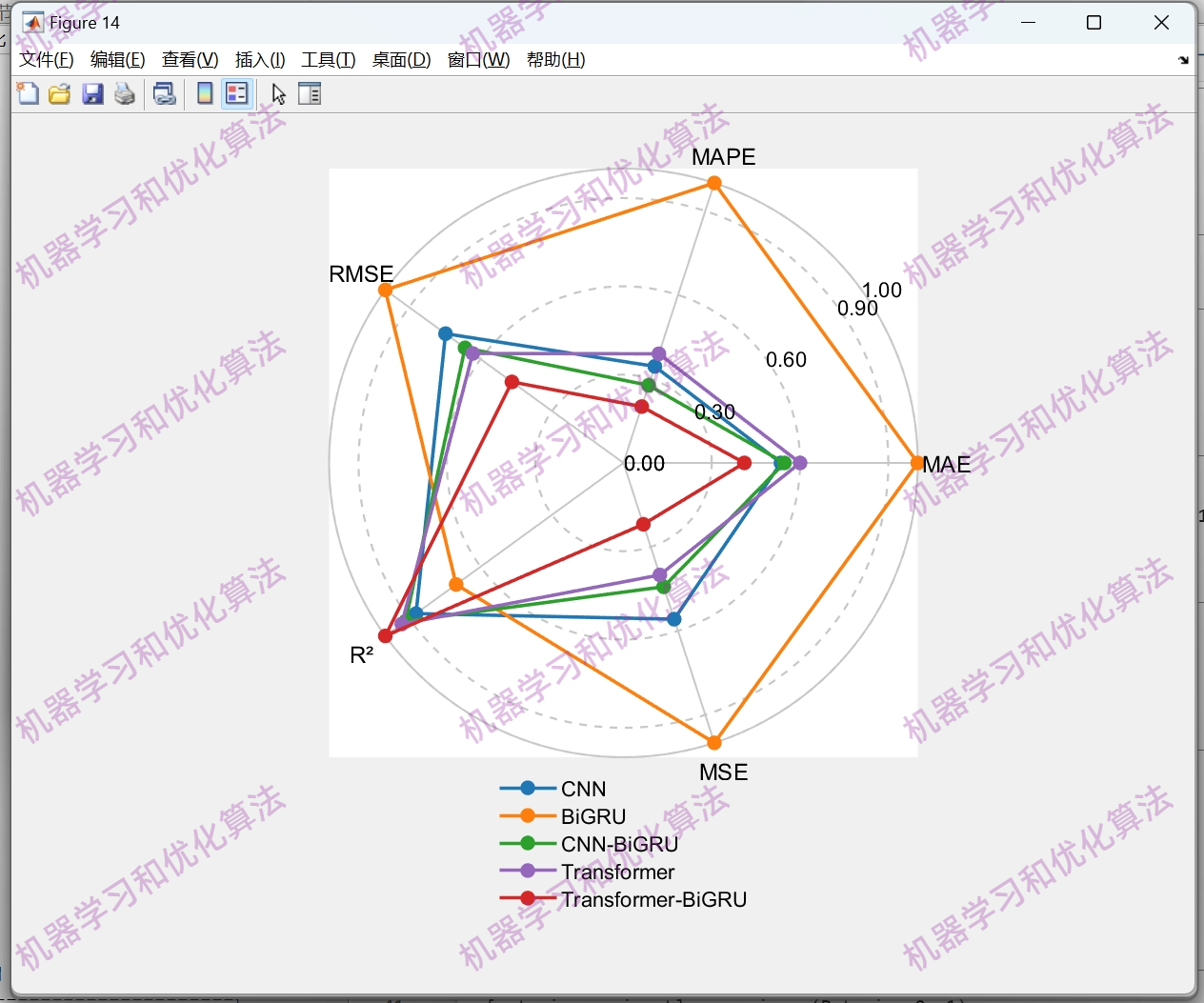Create a new figure
Image resolution: width=1204 pixels, height=1003 pixels.
click(28, 93)
